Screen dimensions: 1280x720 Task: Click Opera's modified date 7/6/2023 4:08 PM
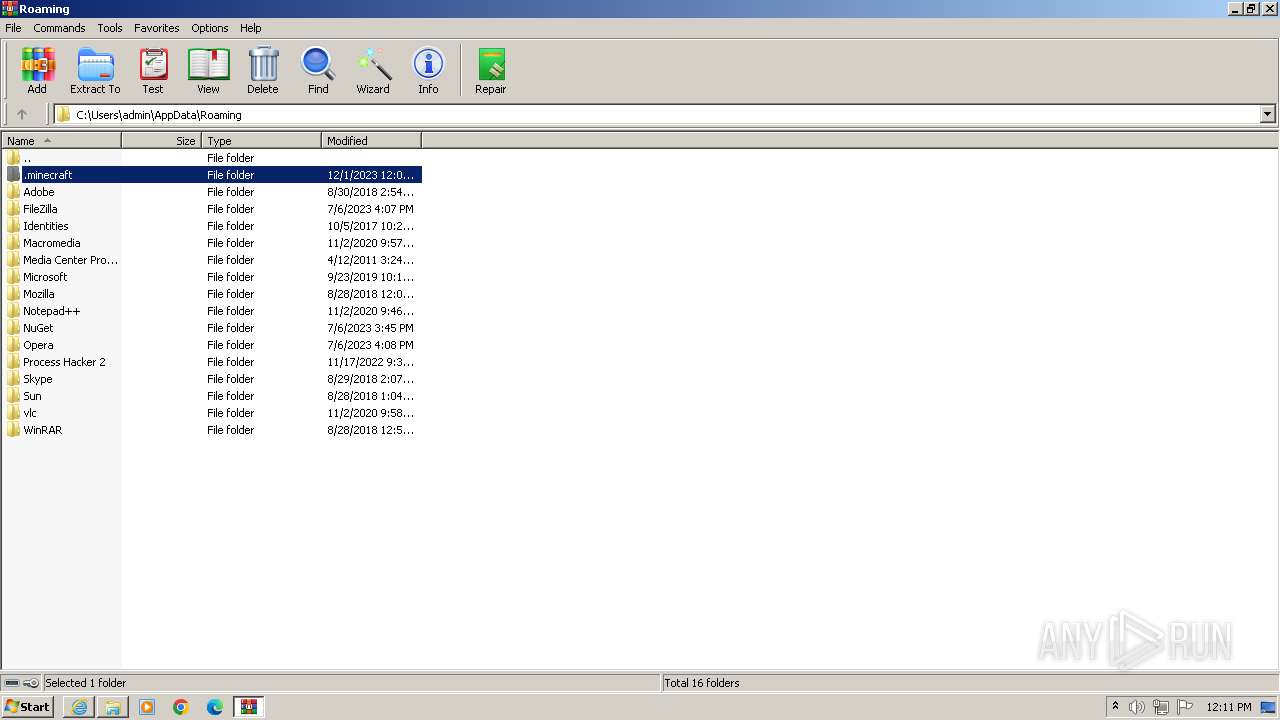tap(370, 345)
